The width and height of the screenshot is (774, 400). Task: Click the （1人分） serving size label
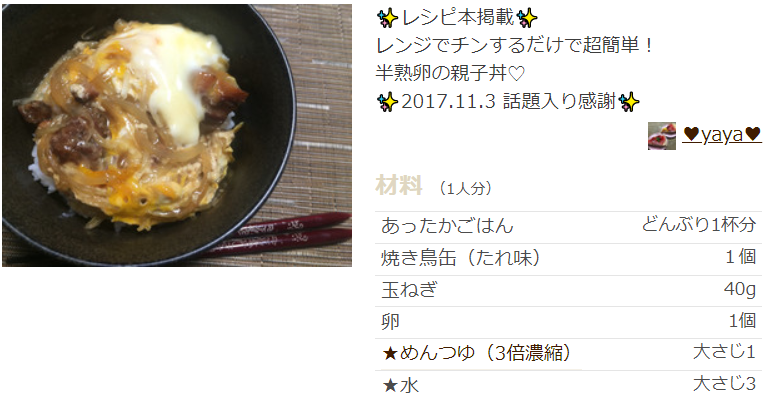point(465,188)
